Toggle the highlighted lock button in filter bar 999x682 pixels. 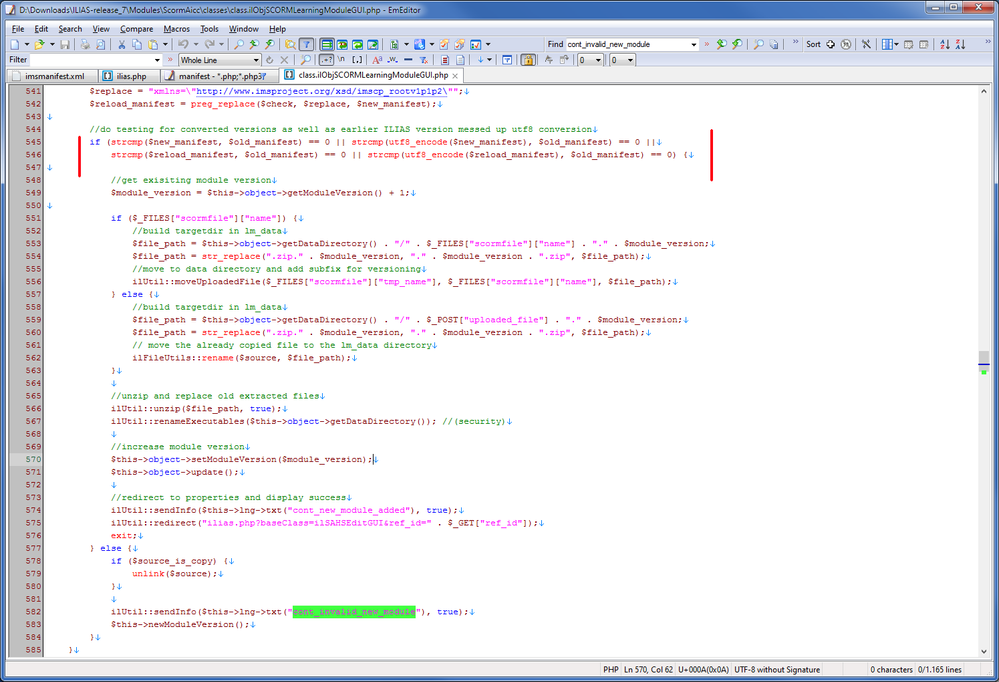point(526,60)
